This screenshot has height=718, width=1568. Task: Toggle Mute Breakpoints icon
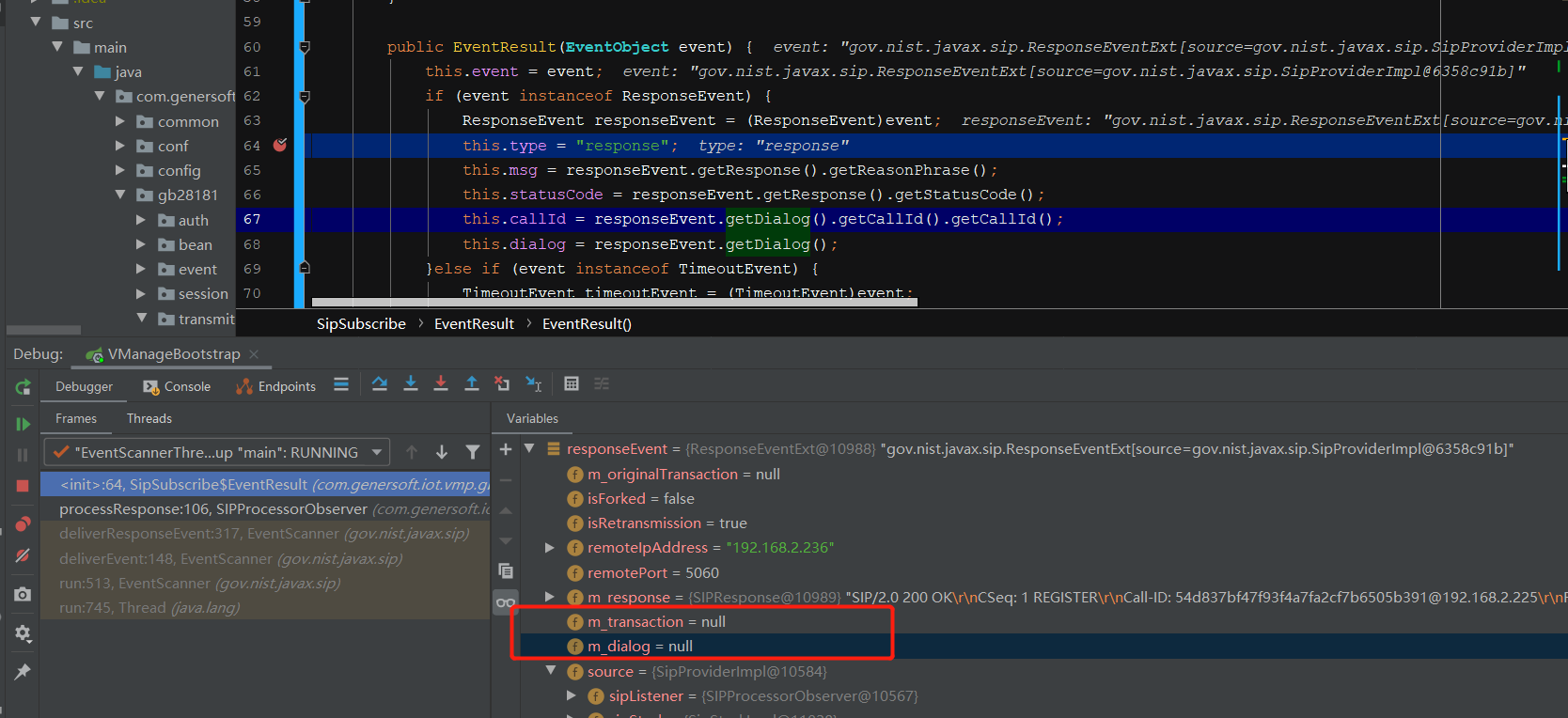click(x=23, y=556)
